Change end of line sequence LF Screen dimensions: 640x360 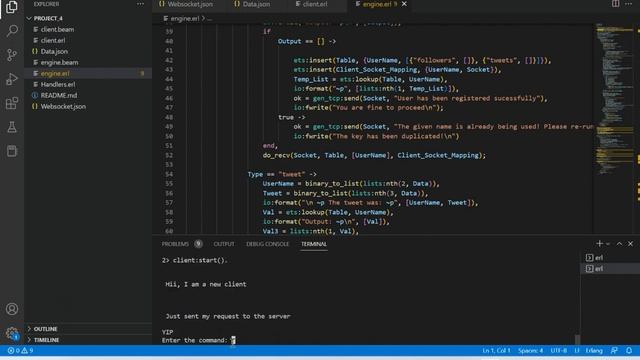click(577, 351)
